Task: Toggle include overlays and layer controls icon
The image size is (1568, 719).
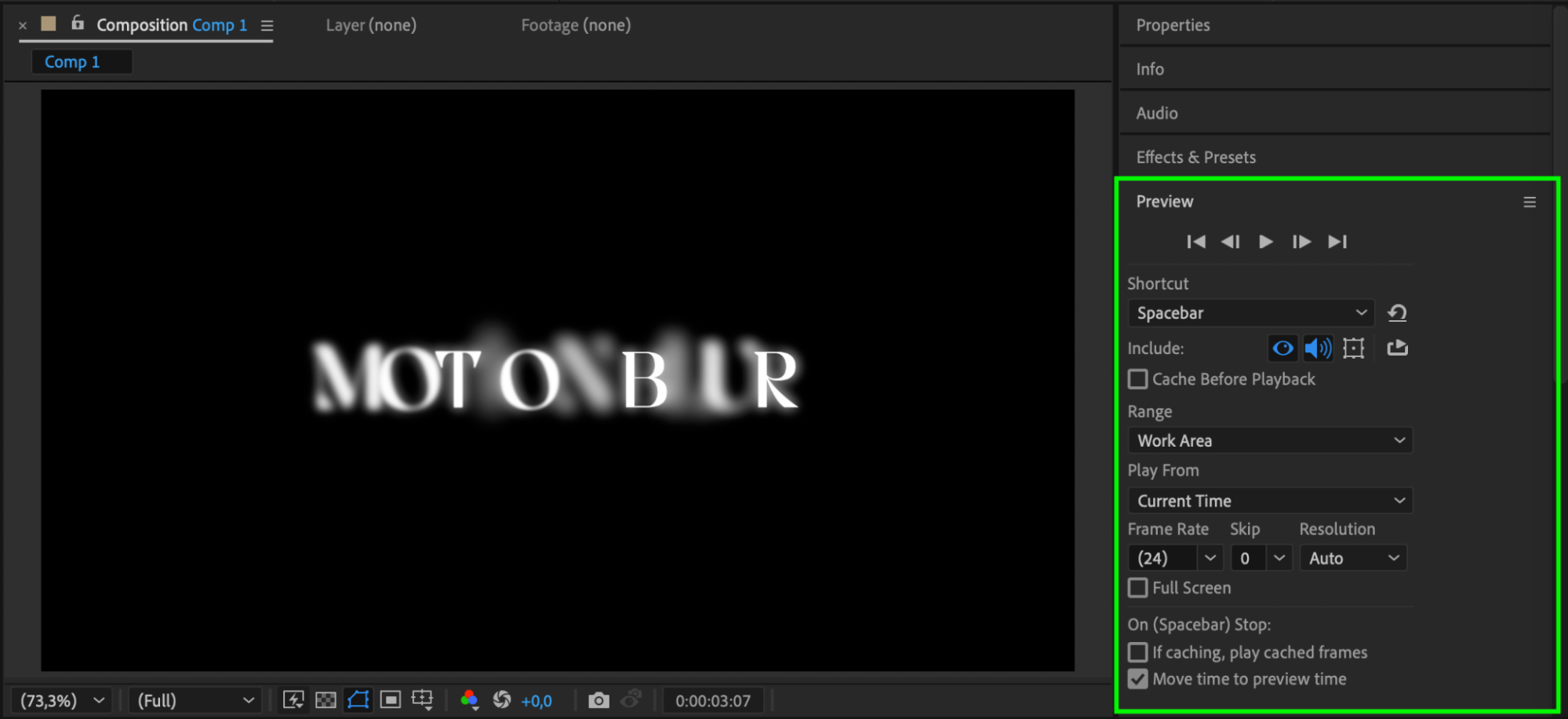Action: click(x=1354, y=348)
